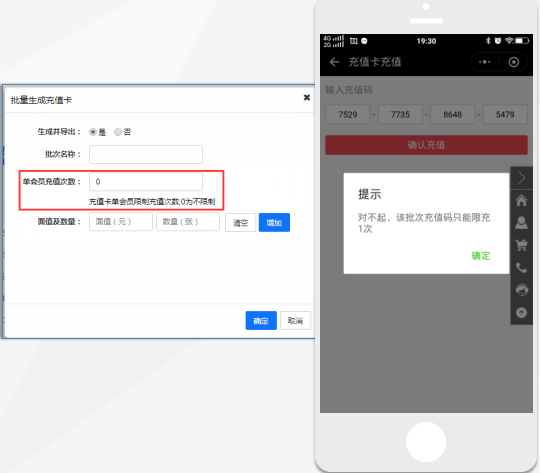The image size is (540, 473).
Task: Open the shopping cart sidebar icon
Action: tap(521, 245)
